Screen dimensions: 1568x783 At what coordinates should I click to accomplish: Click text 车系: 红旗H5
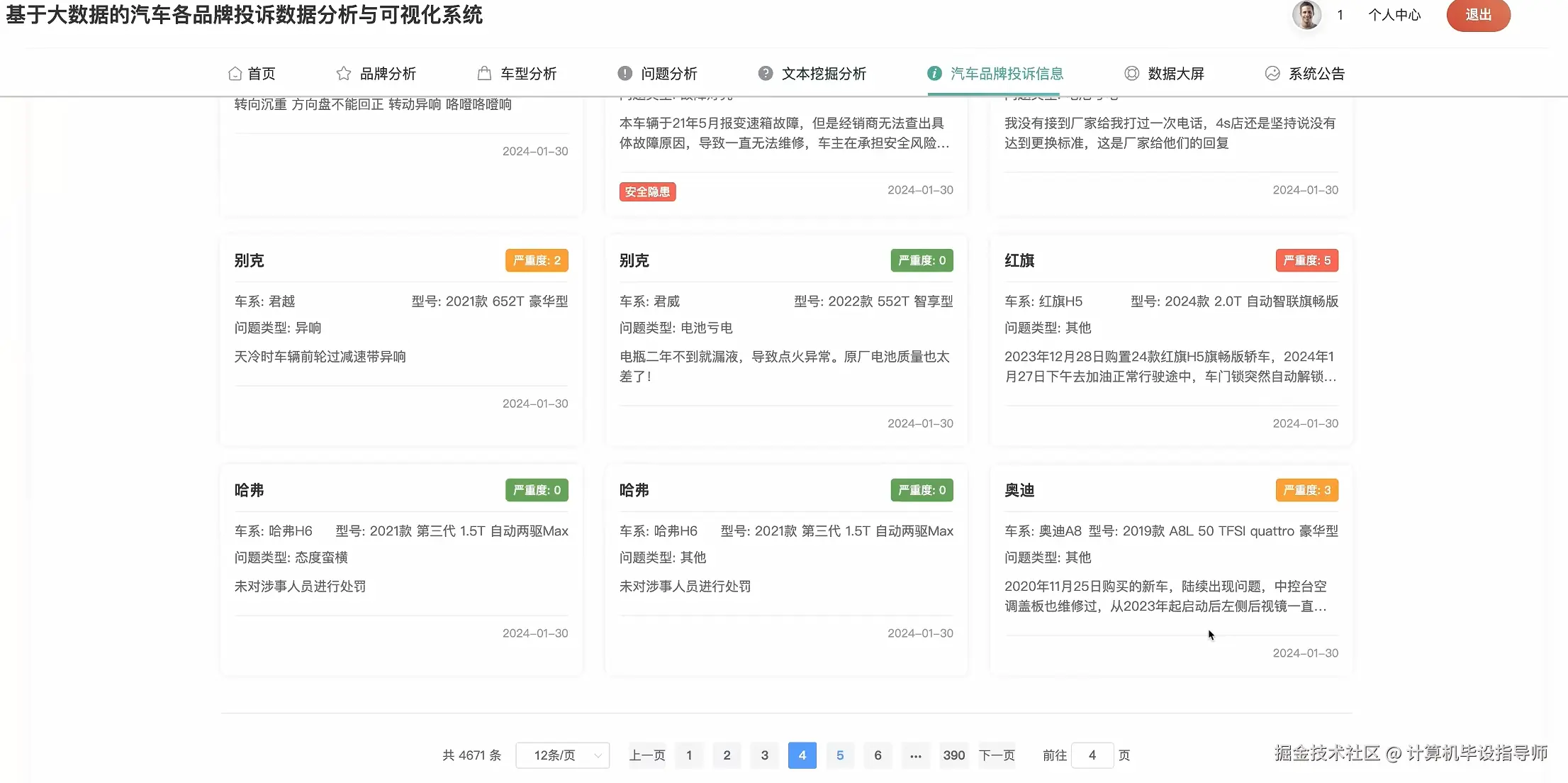[1043, 301]
